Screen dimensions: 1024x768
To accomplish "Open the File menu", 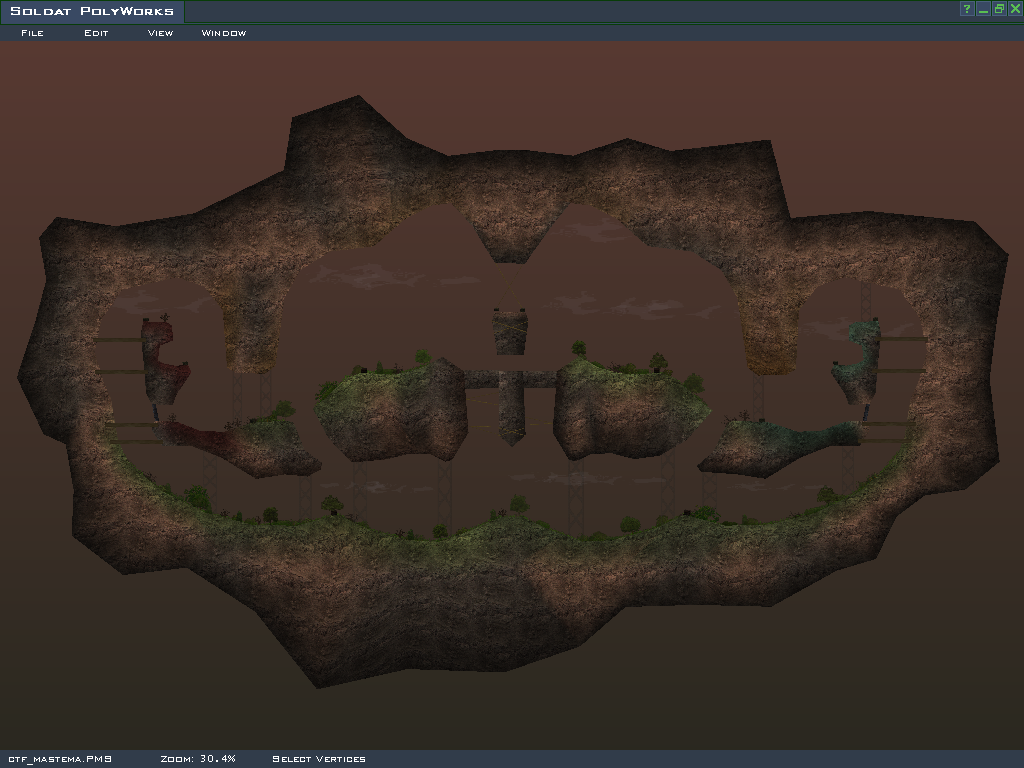I will coord(32,33).
